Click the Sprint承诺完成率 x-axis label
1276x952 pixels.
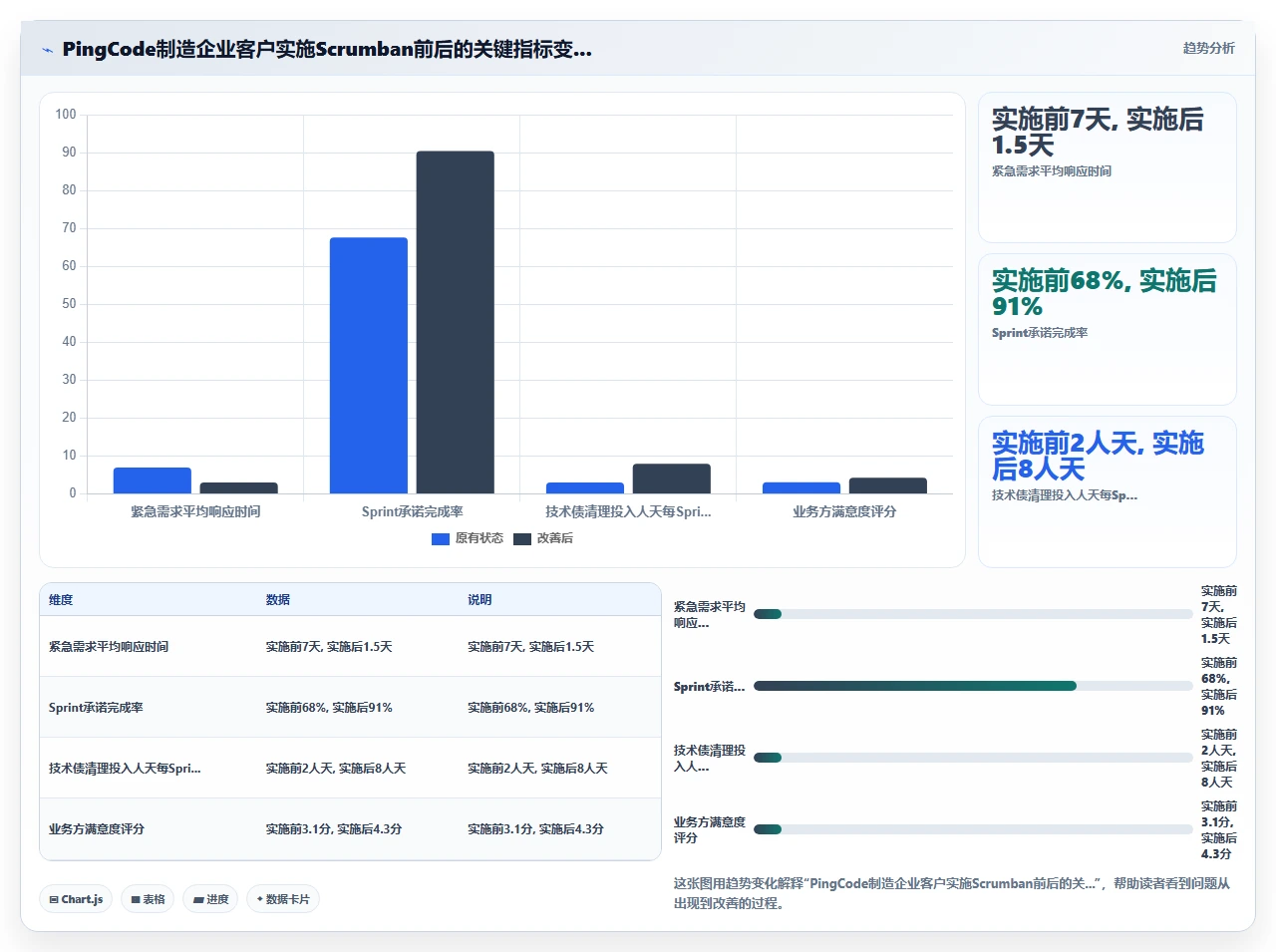[x=412, y=511]
